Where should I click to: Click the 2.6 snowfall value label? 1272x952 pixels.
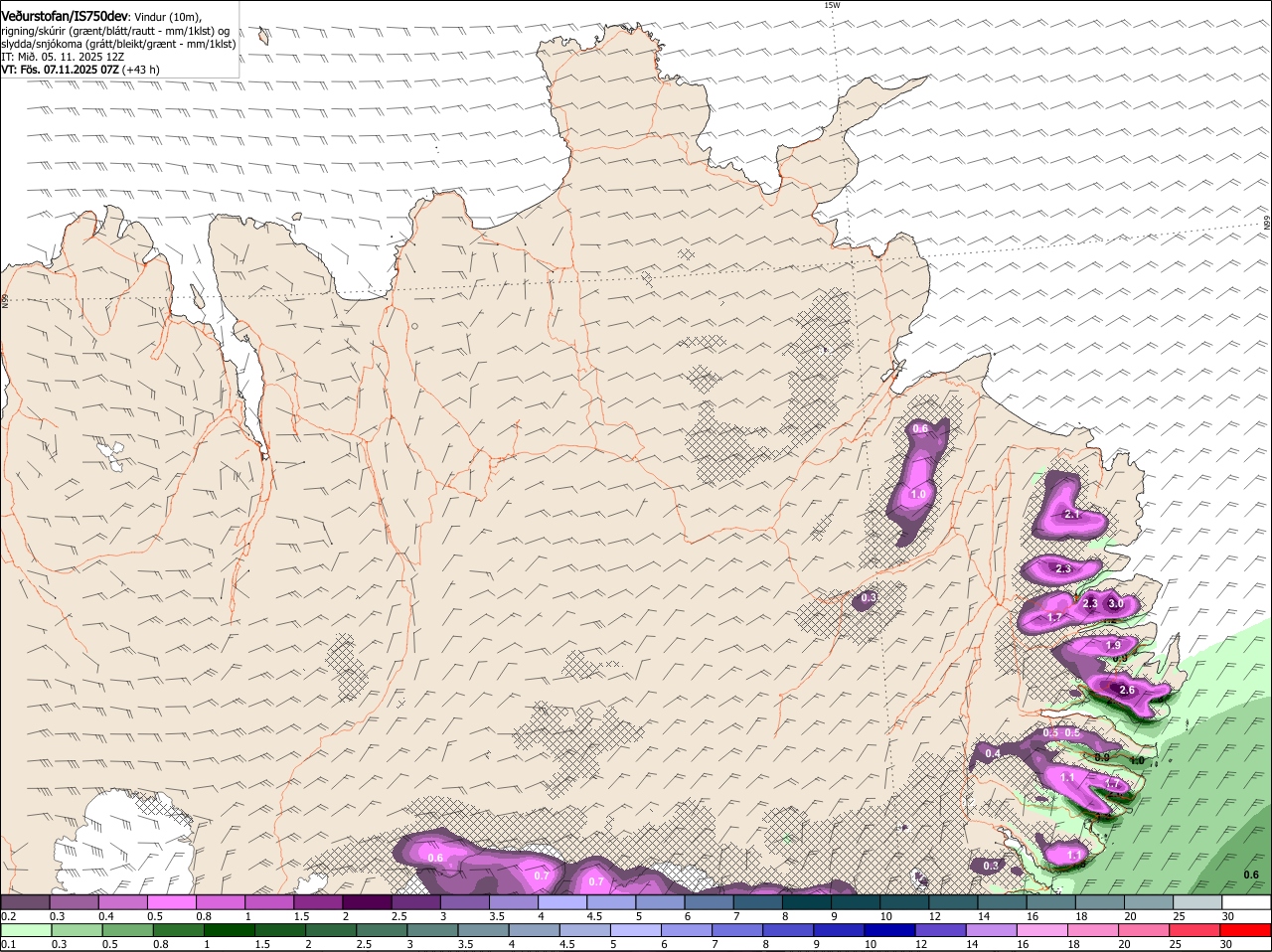pos(1127,690)
